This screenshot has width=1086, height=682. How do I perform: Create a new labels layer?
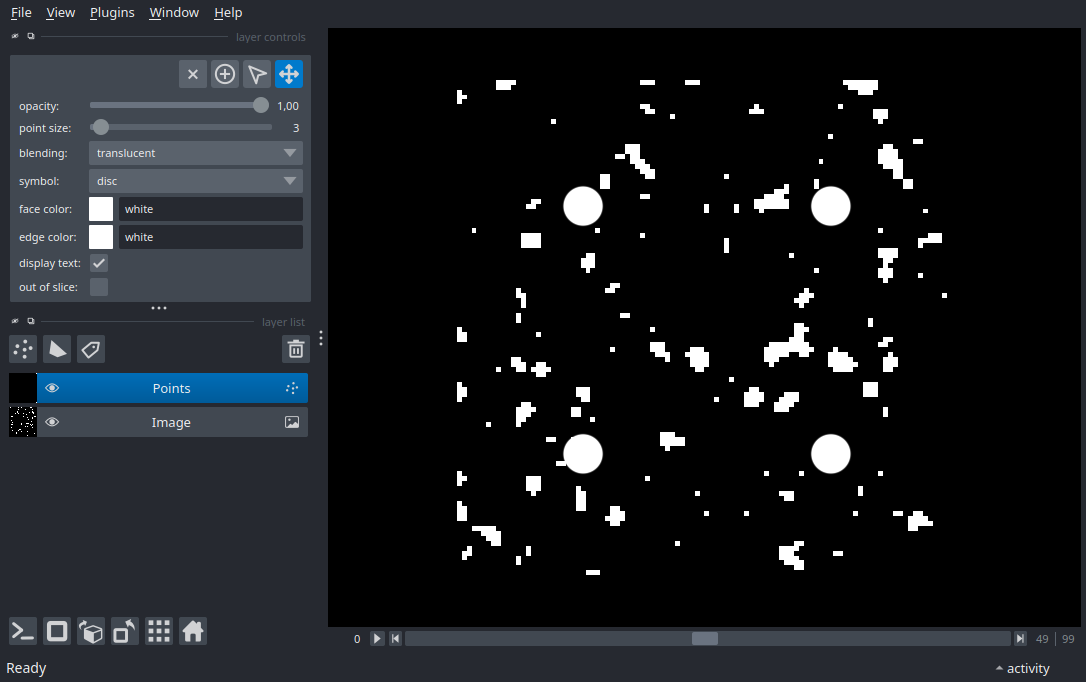pyautogui.click(x=91, y=349)
